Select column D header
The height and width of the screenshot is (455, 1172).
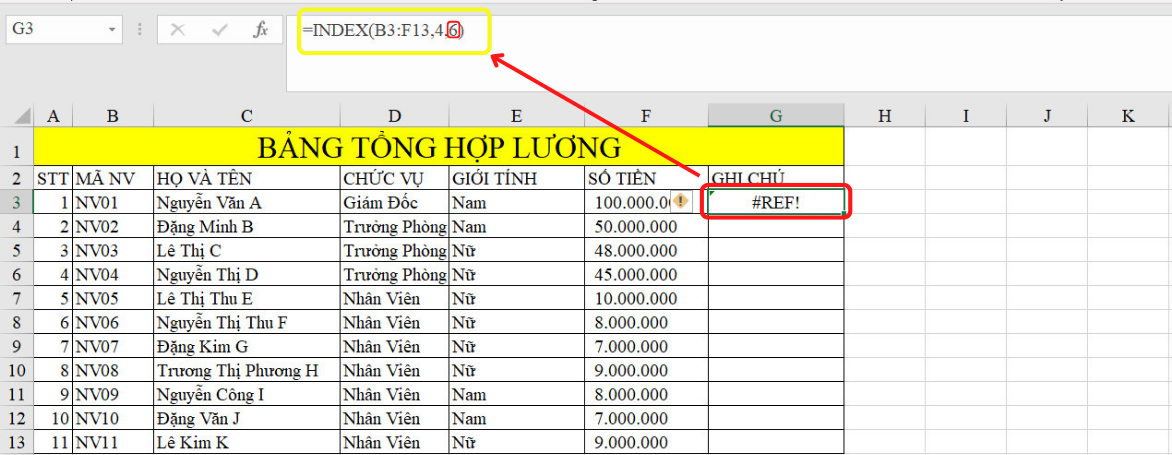click(x=395, y=116)
